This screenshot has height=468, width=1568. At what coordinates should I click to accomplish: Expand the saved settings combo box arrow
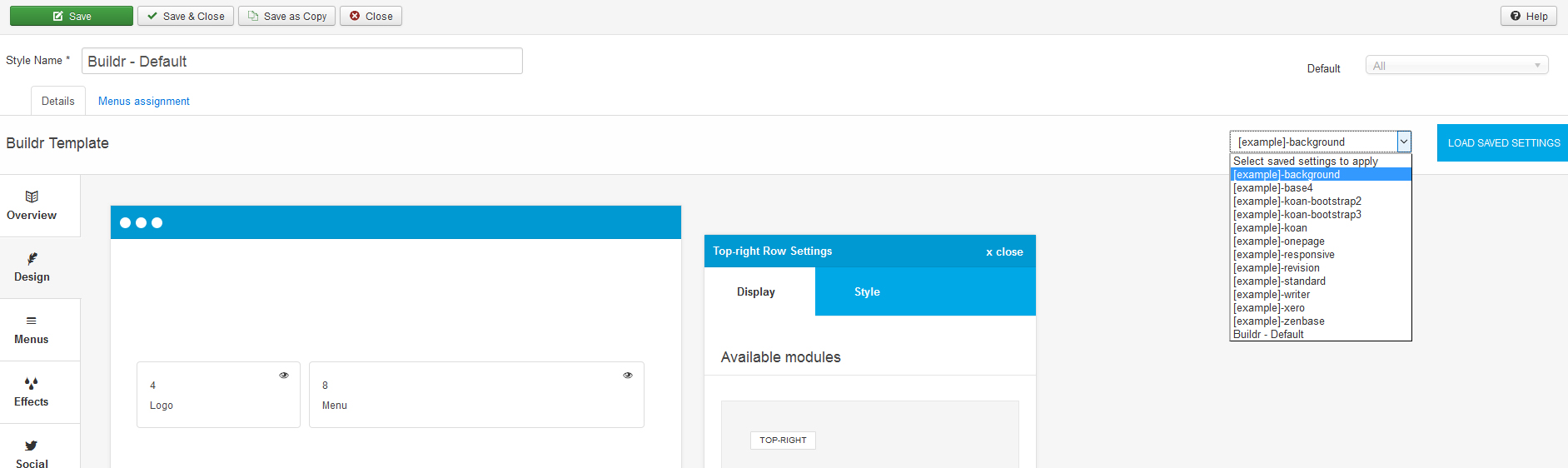coord(1404,142)
